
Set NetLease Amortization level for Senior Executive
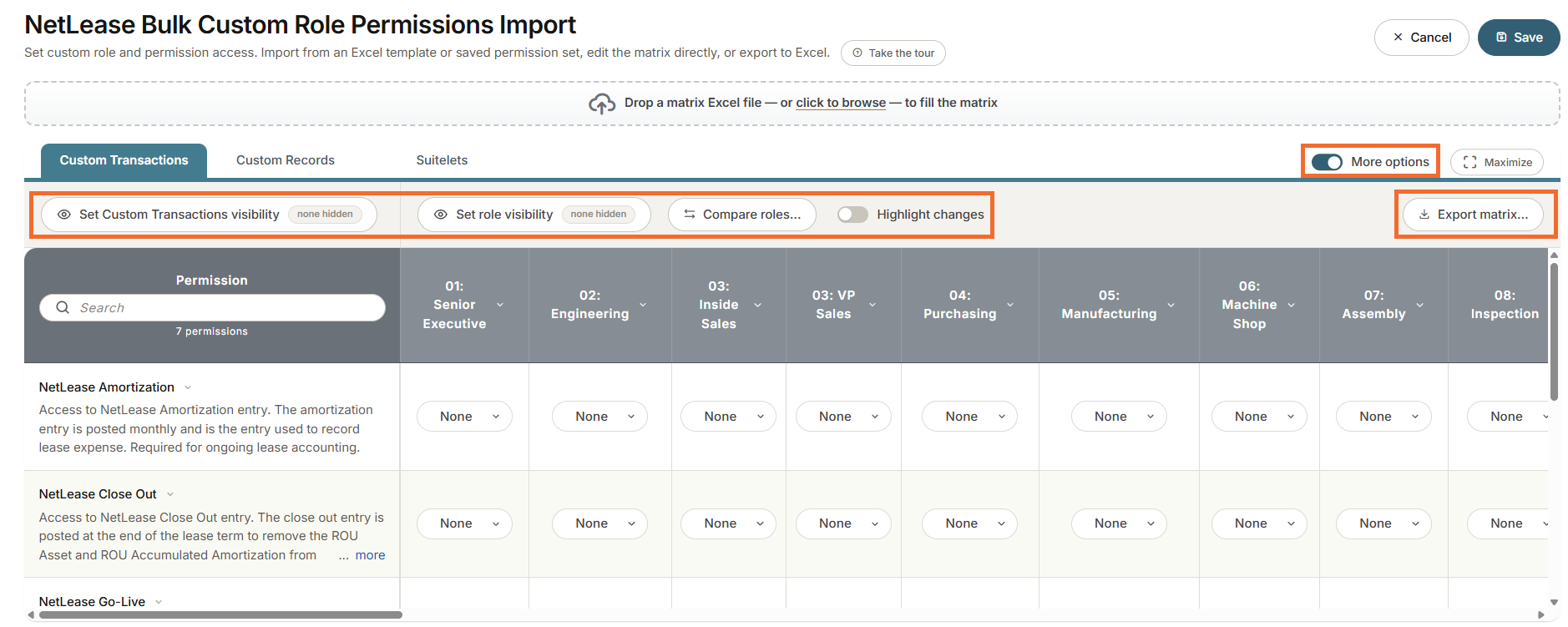(464, 417)
